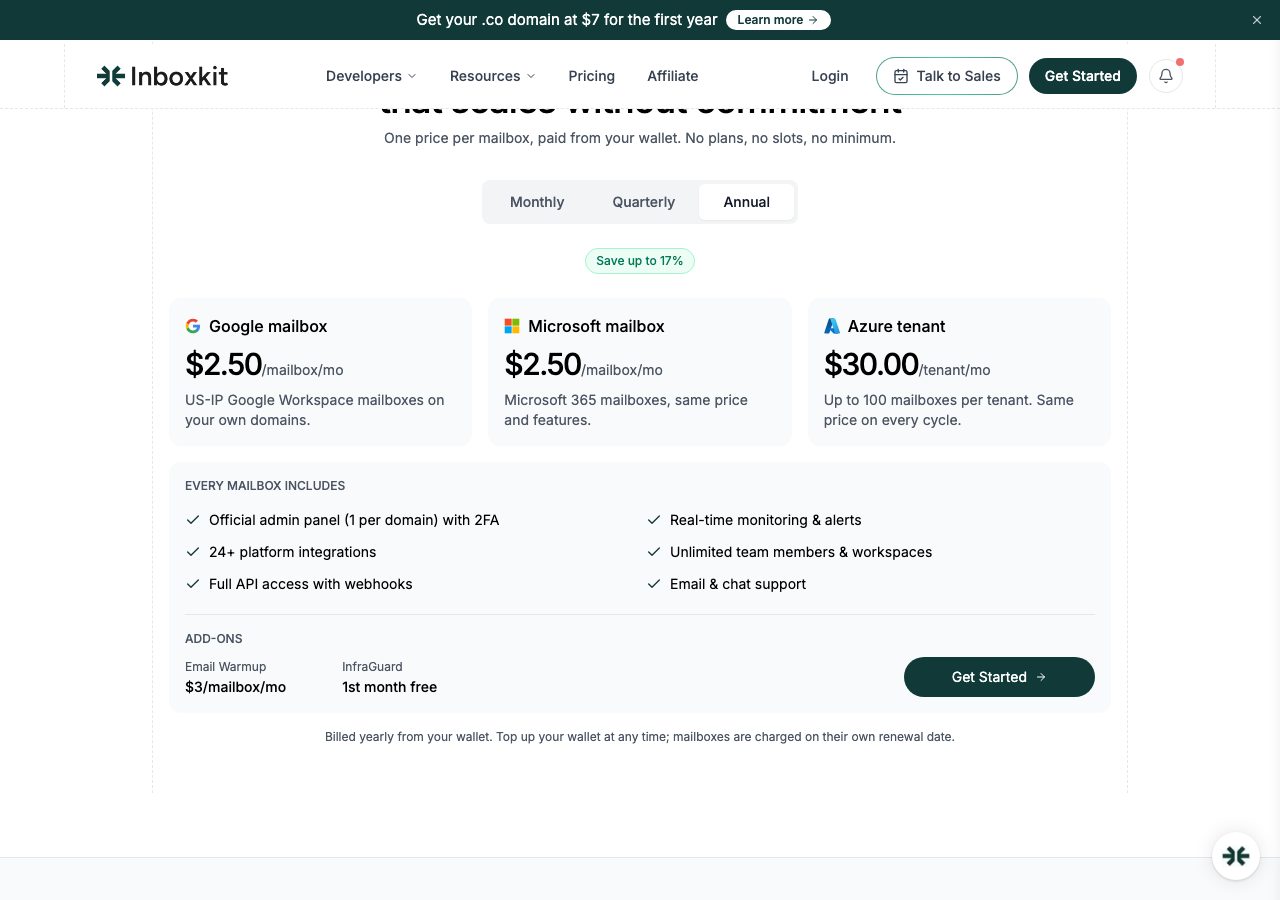The height and width of the screenshot is (900, 1280).
Task: Click the Microsoft logo icon
Action: pyautogui.click(x=512, y=326)
